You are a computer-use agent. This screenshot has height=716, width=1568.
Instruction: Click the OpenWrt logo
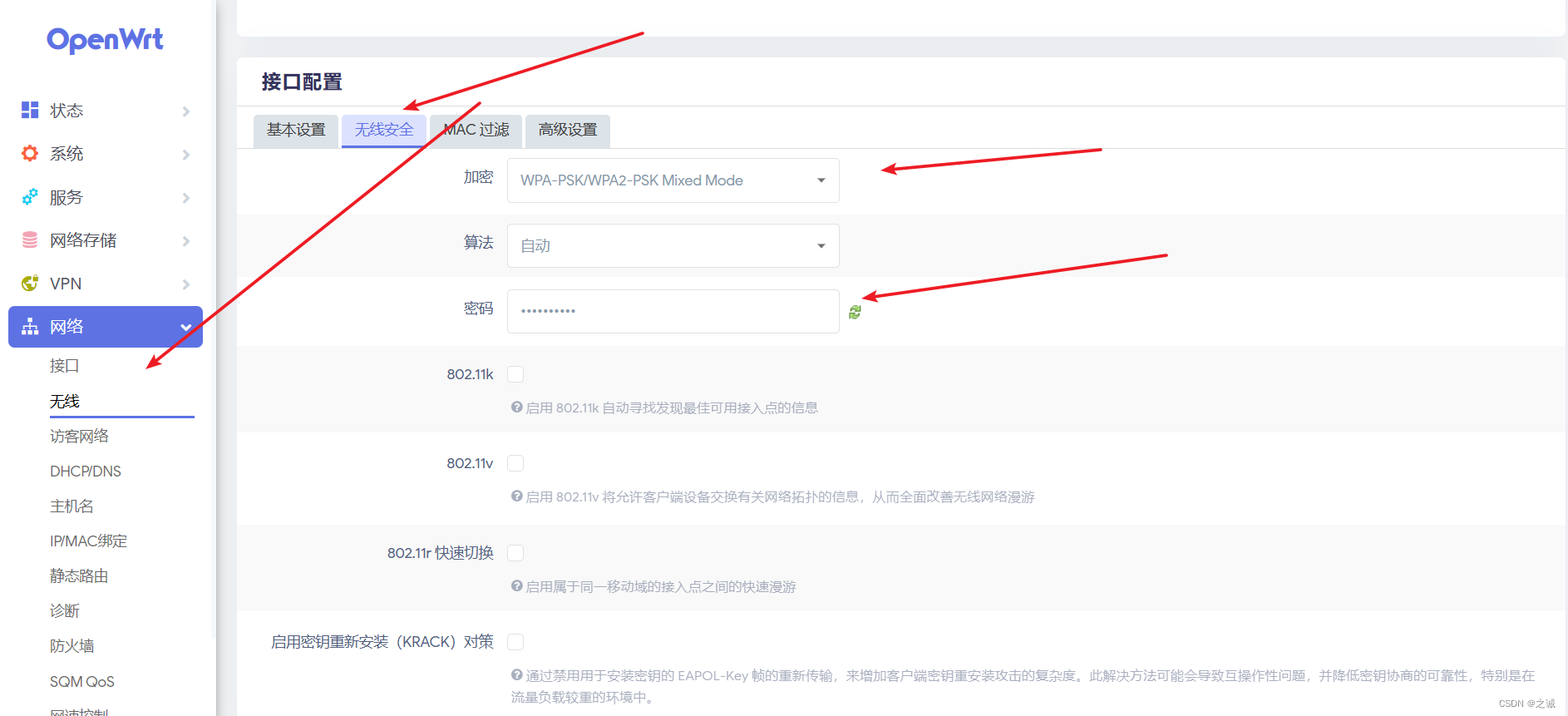(x=105, y=40)
